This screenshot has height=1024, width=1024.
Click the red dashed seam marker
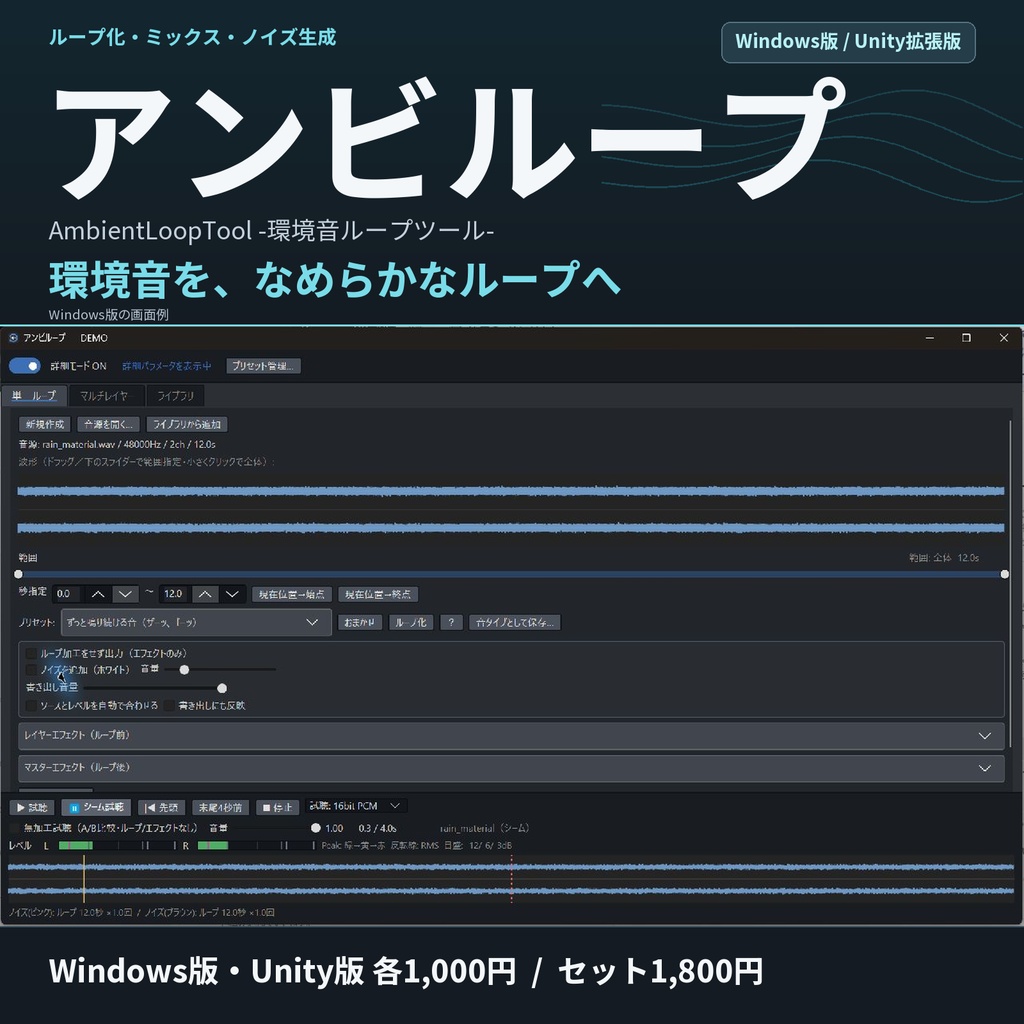(x=511, y=879)
